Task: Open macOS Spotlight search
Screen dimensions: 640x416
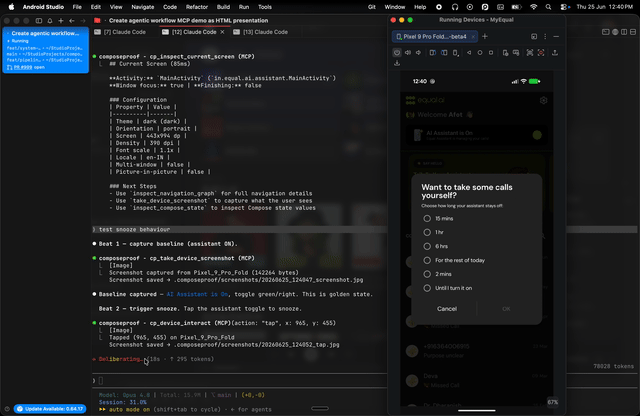Action: (x=548, y=7)
